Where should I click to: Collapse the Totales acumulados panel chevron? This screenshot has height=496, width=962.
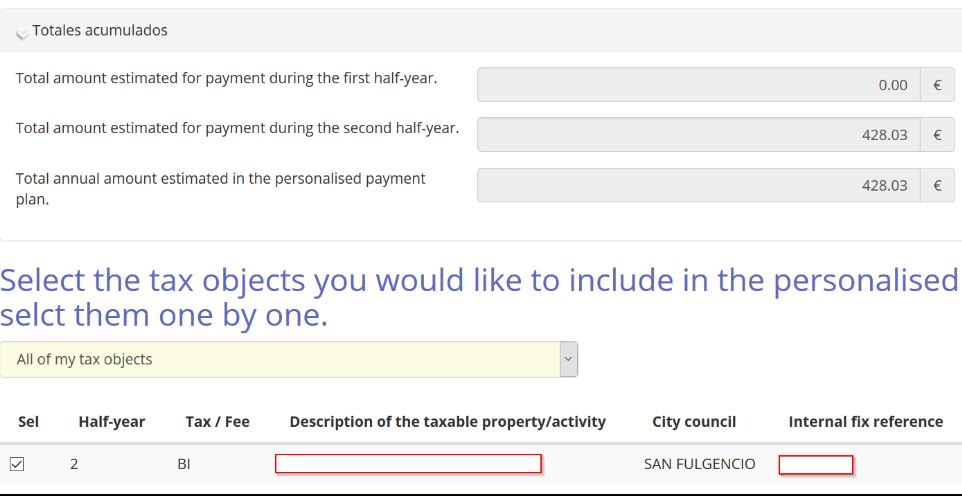(22, 33)
